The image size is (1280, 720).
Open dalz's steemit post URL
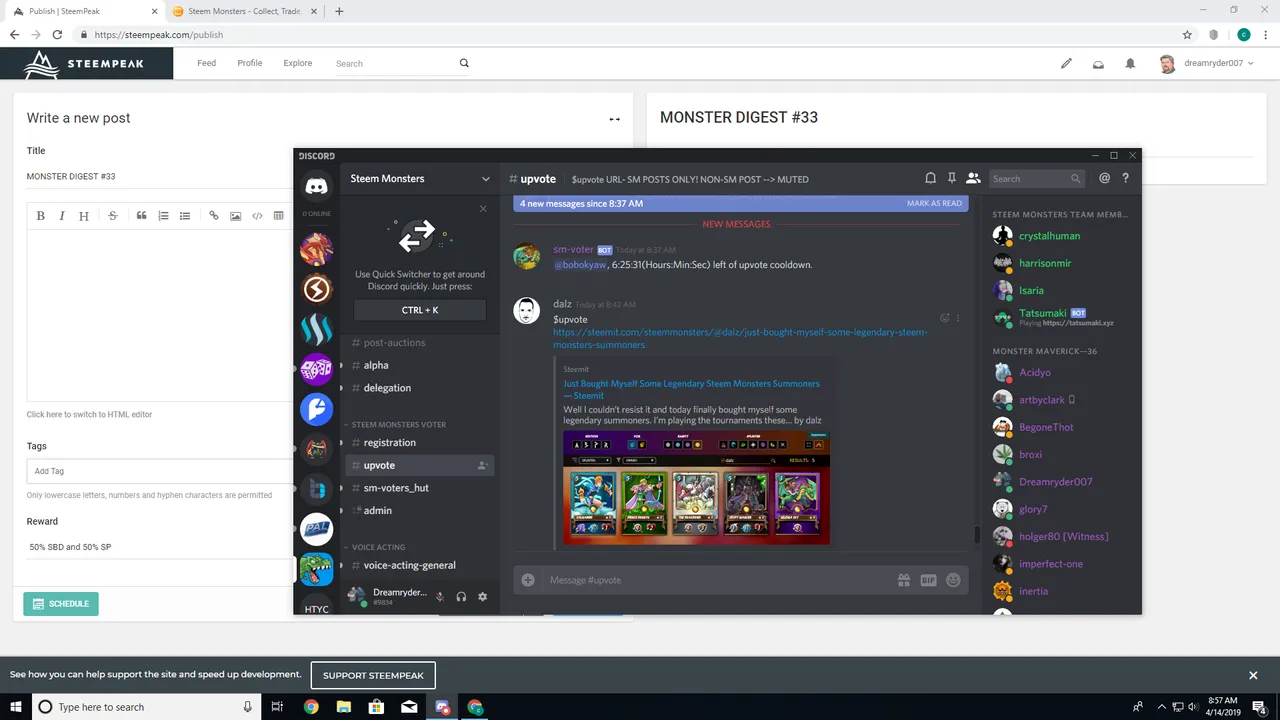[x=740, y=338]
